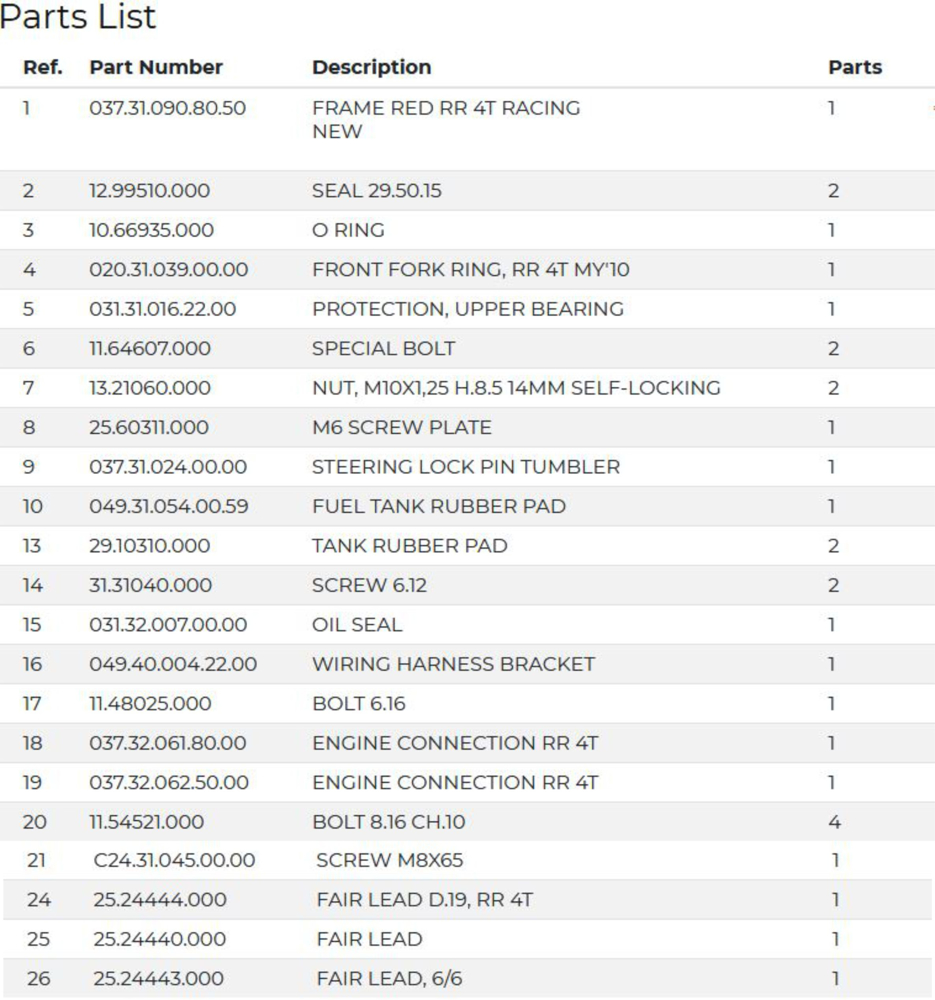
Task: Select the SCREW 6.12 description
Action: 369,585
